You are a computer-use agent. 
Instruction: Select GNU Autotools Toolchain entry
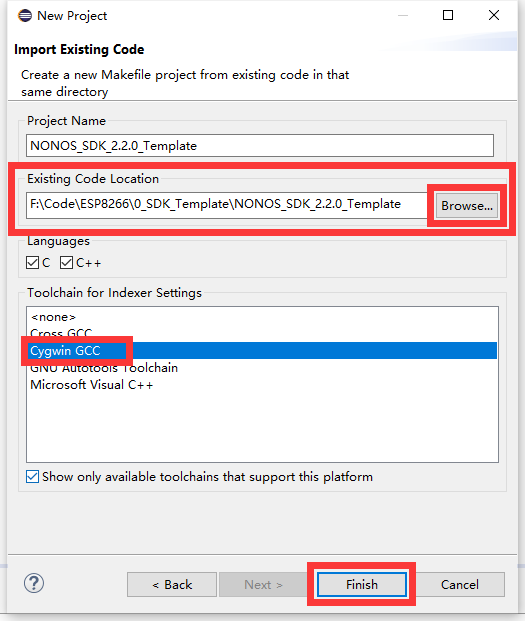tap(261, 368)
